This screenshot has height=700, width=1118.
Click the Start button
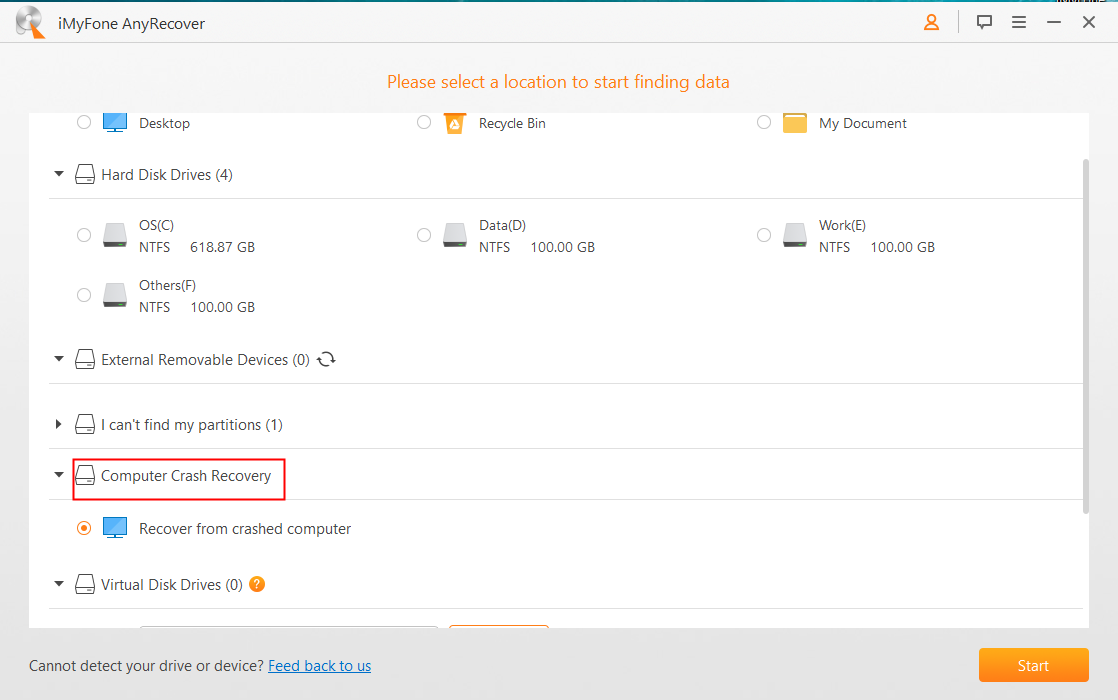(x=1033, y=665)
